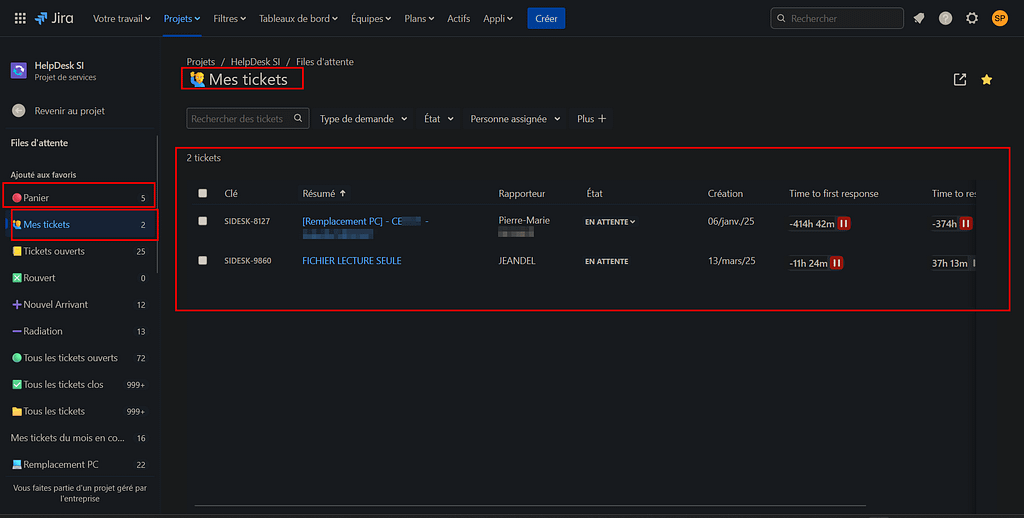This screenshot has width=1024, height=518.
Task: Expand the Personne assignée filter
Action: tap(515, 119)
